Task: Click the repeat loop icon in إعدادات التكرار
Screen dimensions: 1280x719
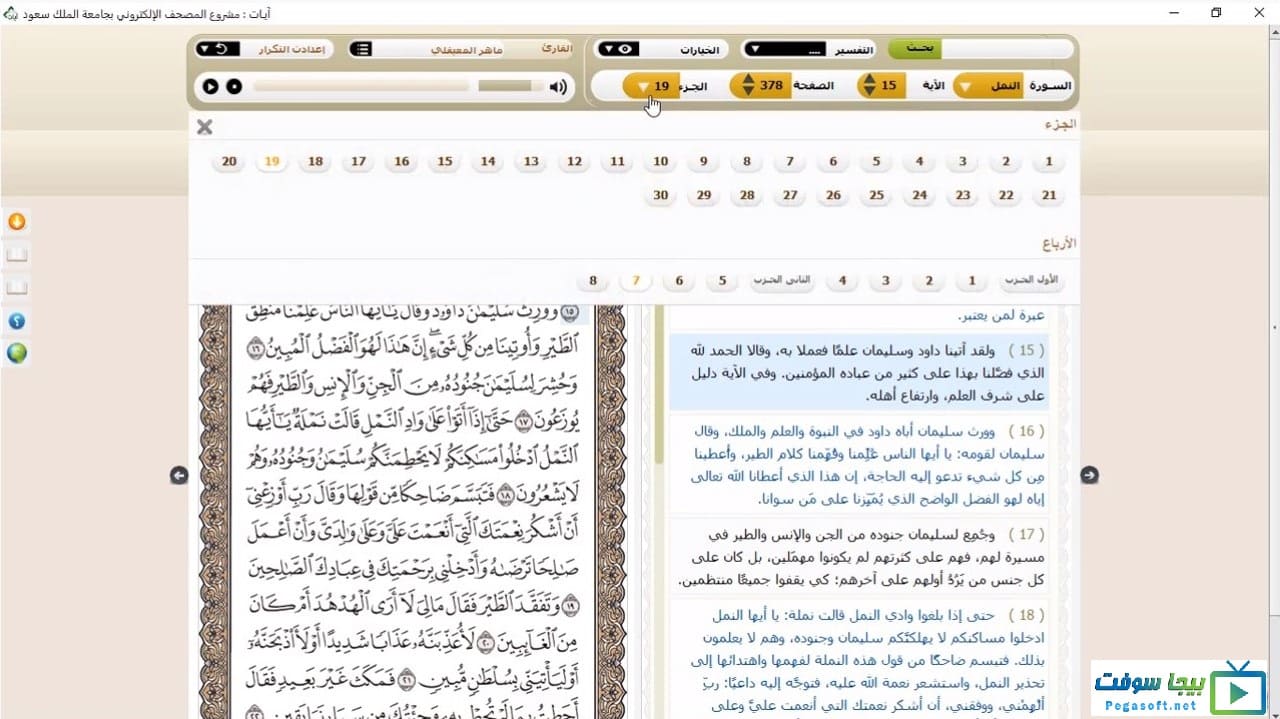Action: pyautogui.click(x=221, y=49)
